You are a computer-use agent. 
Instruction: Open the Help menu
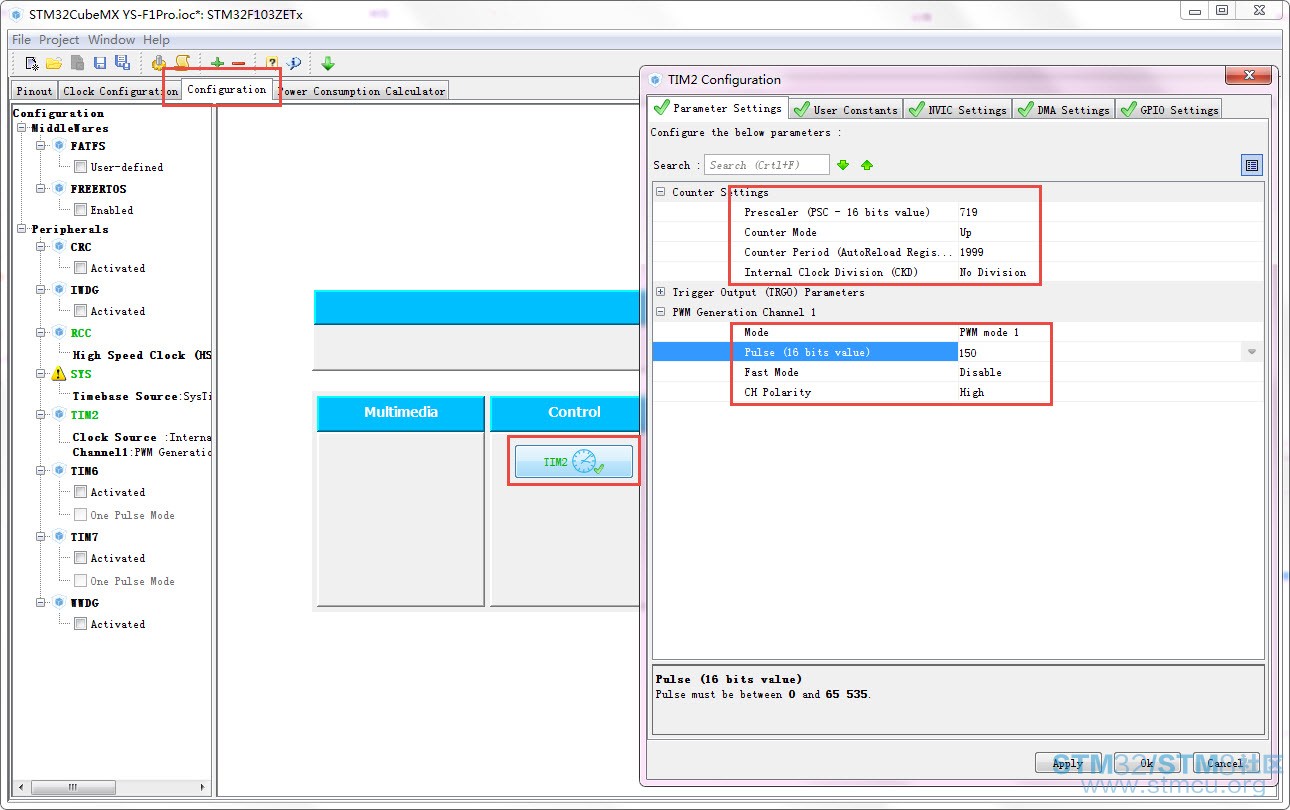pos(156,40)
